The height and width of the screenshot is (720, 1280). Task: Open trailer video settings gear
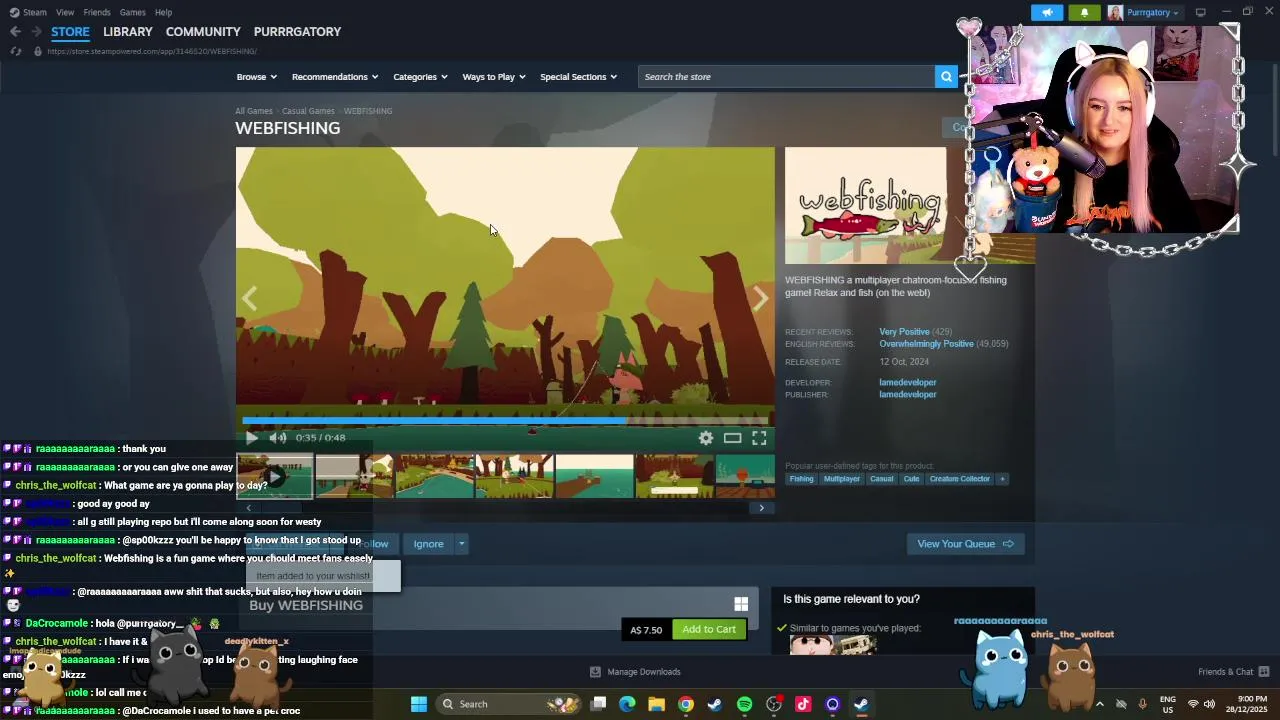(x=706, y=438)
